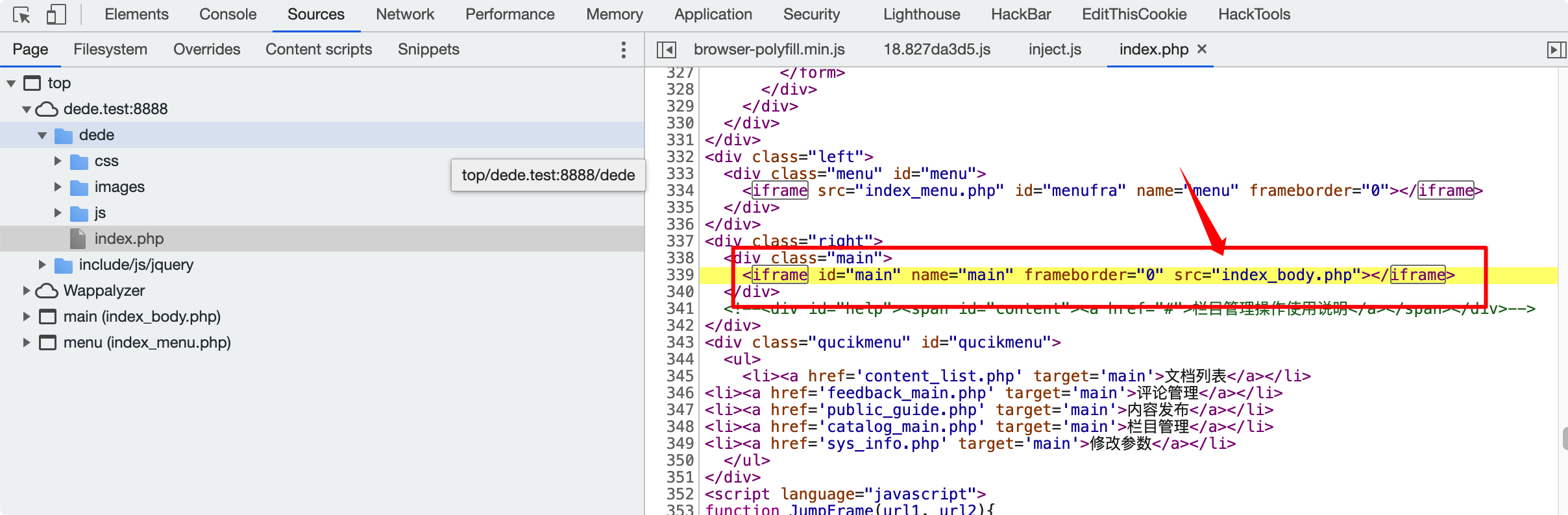Click the css folder icon
1568x515 pixels.
coord(79,162)
